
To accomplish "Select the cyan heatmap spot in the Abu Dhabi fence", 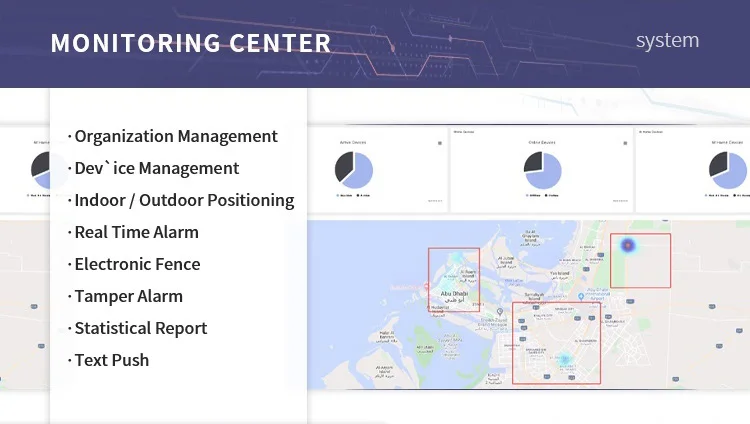I will point(458,257).
